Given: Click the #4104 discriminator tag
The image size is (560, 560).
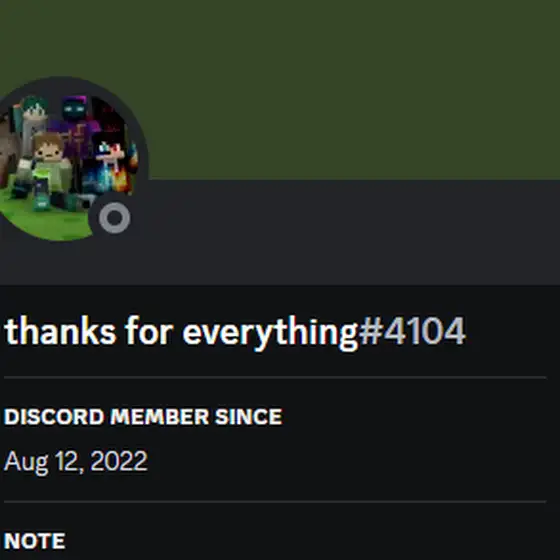Looking at the screenshot, I should (412, 331).
